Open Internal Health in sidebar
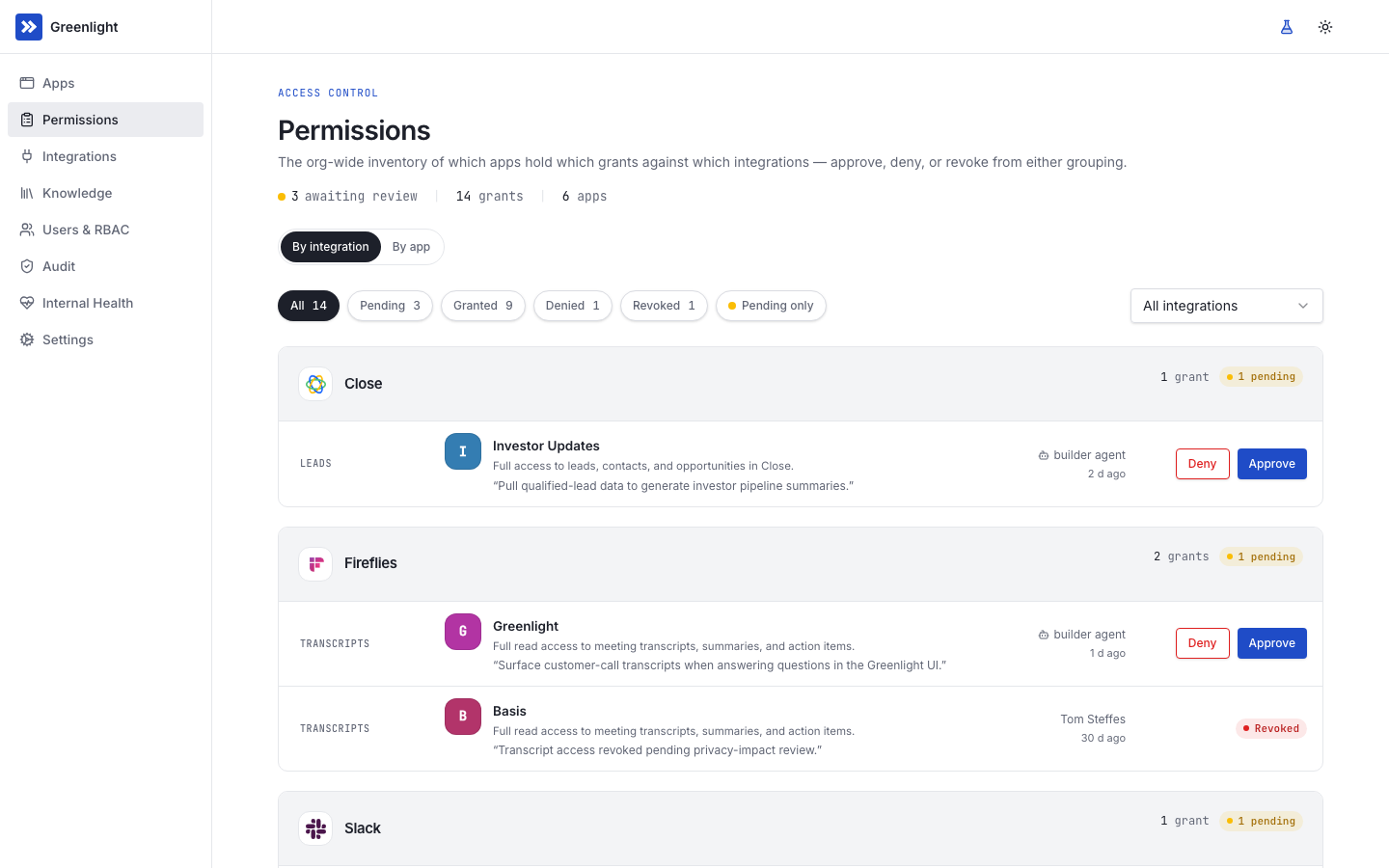Screen dimensions: 1389x868 (105, 303)
